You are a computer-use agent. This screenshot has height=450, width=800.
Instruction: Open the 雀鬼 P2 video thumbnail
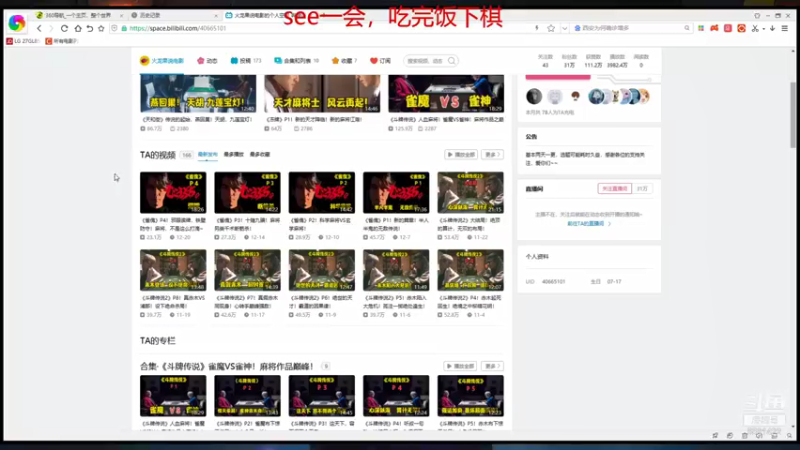coord(322,192)
